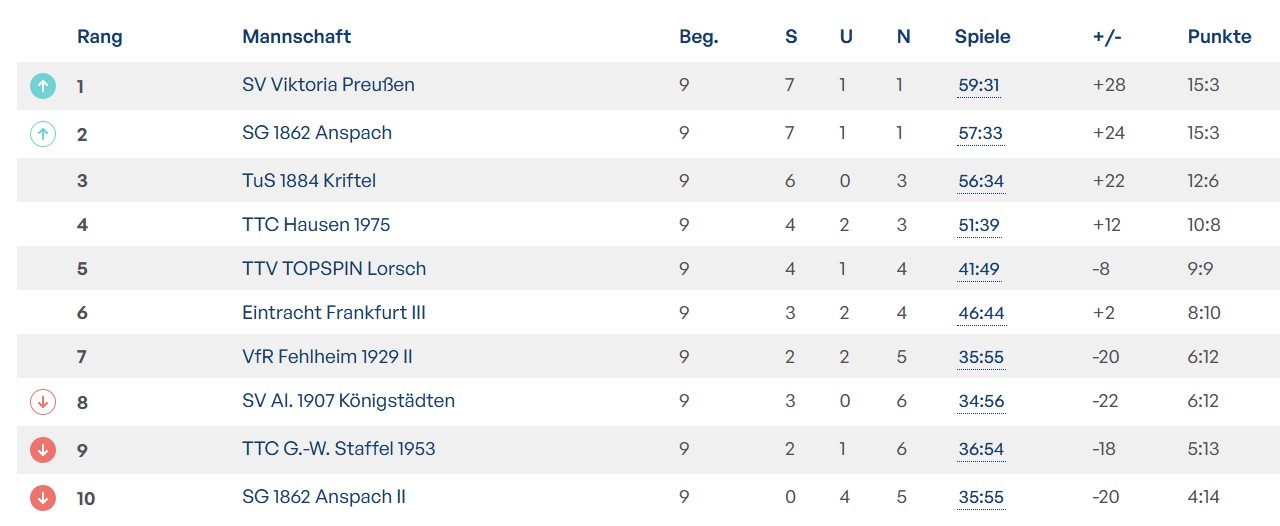Viewport: 1280px width, 526px height.
Task: Open SV Al. 1907 Königstädten team
Action: (x=348, y=401)
